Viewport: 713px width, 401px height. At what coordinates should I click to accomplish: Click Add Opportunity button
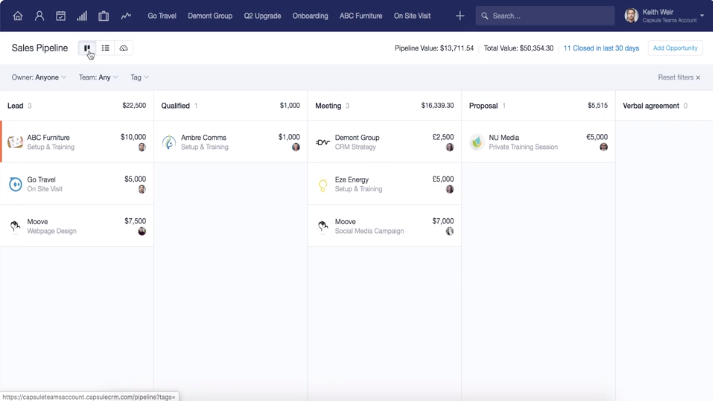675,48
